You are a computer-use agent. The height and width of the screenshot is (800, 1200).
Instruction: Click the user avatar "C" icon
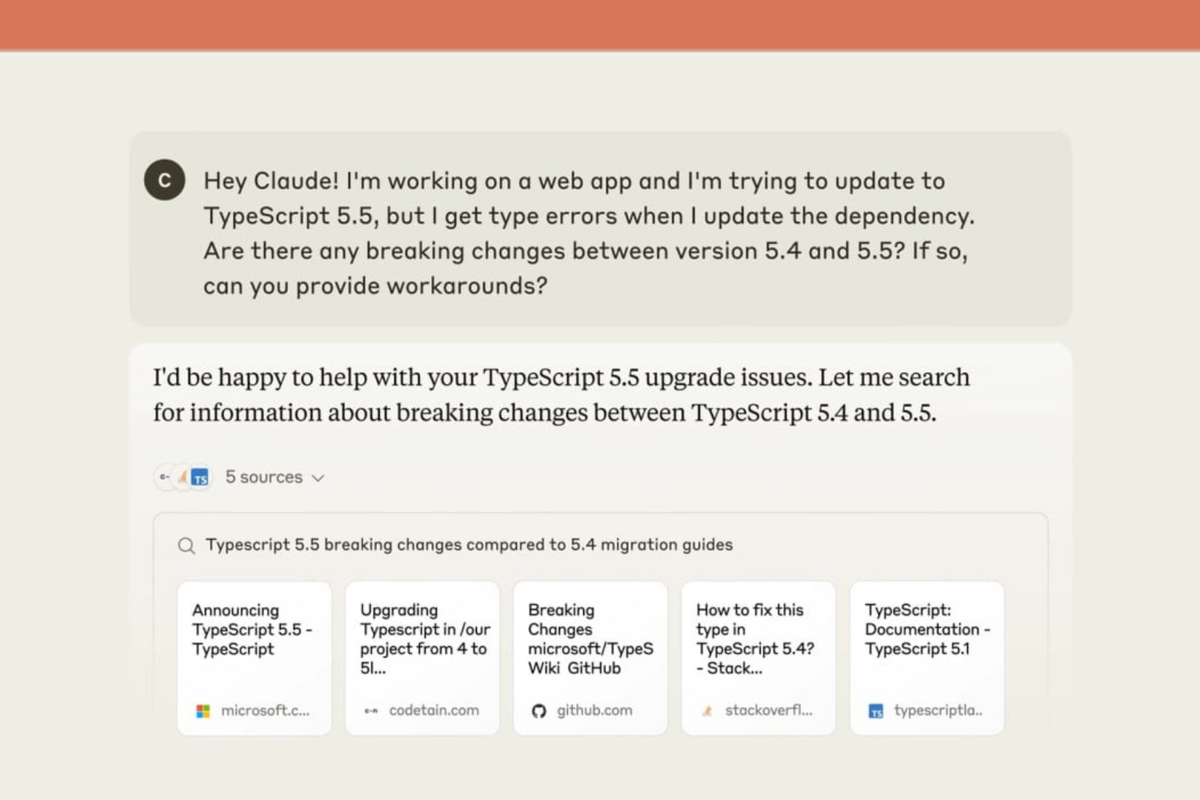click(165, 180)
